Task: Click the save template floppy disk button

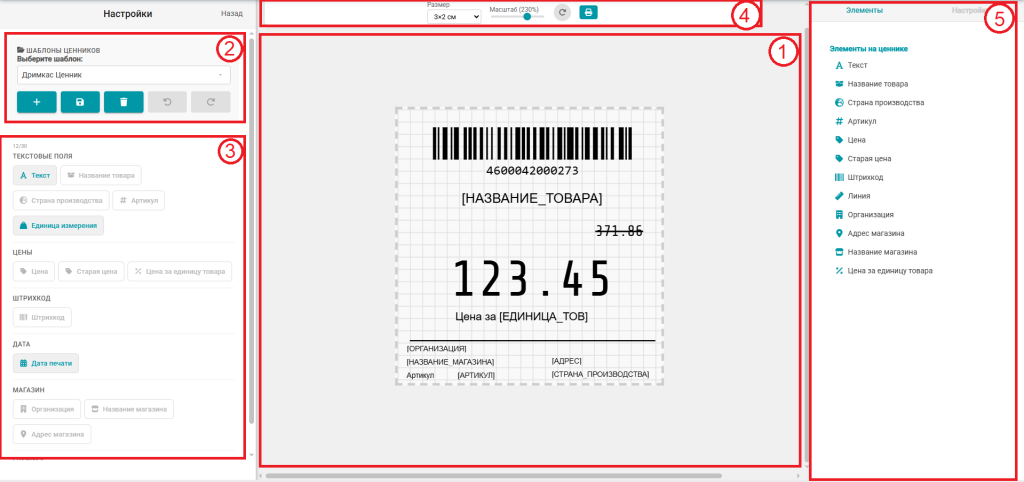Action: pyautogui.click(x=80, y=103)
